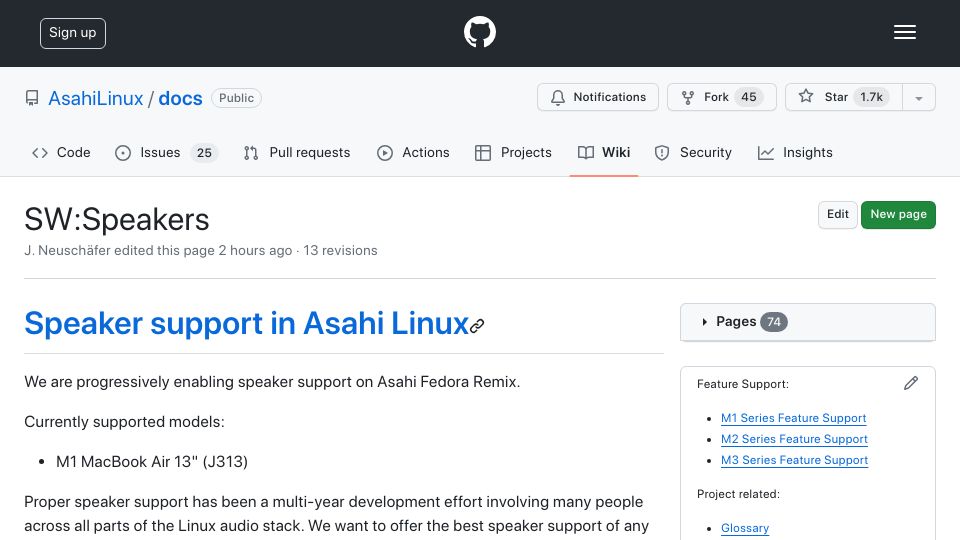Go to the Projects tab
This screenshot has height=540, width=960.
pyautogui.click(x=513, y=152)
